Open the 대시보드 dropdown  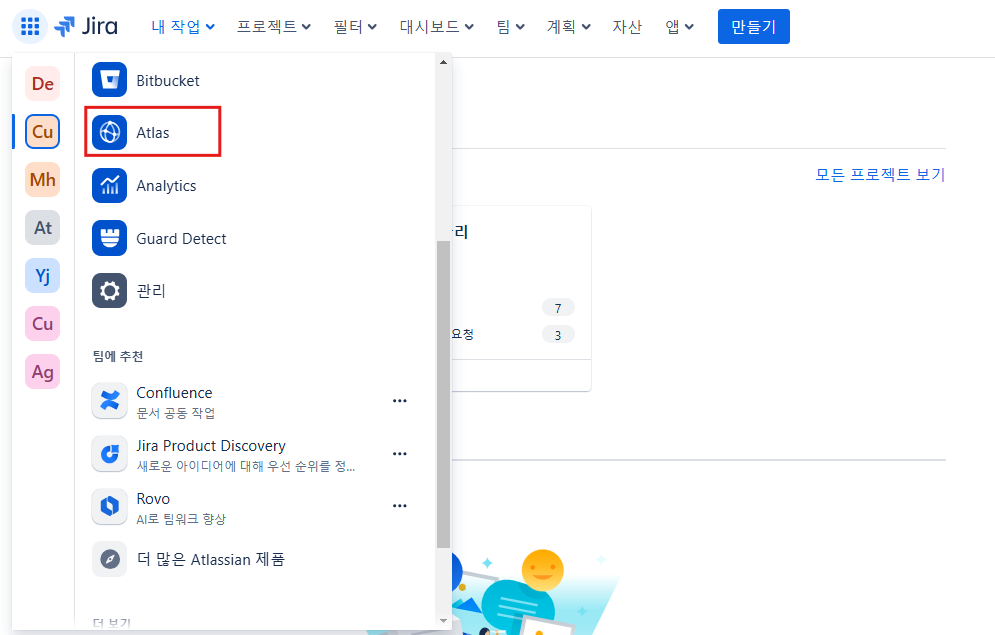point(437,27)
